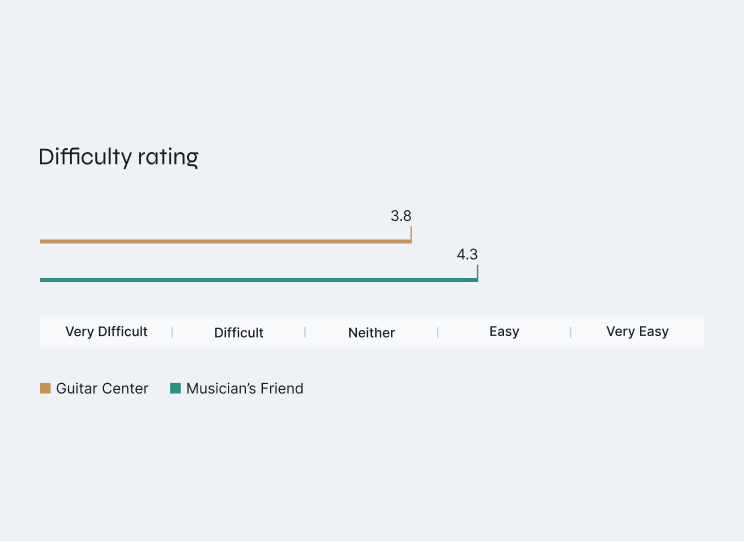
Task: Select the teal Musician's Friend rating bar
Action: click(258, 280)
